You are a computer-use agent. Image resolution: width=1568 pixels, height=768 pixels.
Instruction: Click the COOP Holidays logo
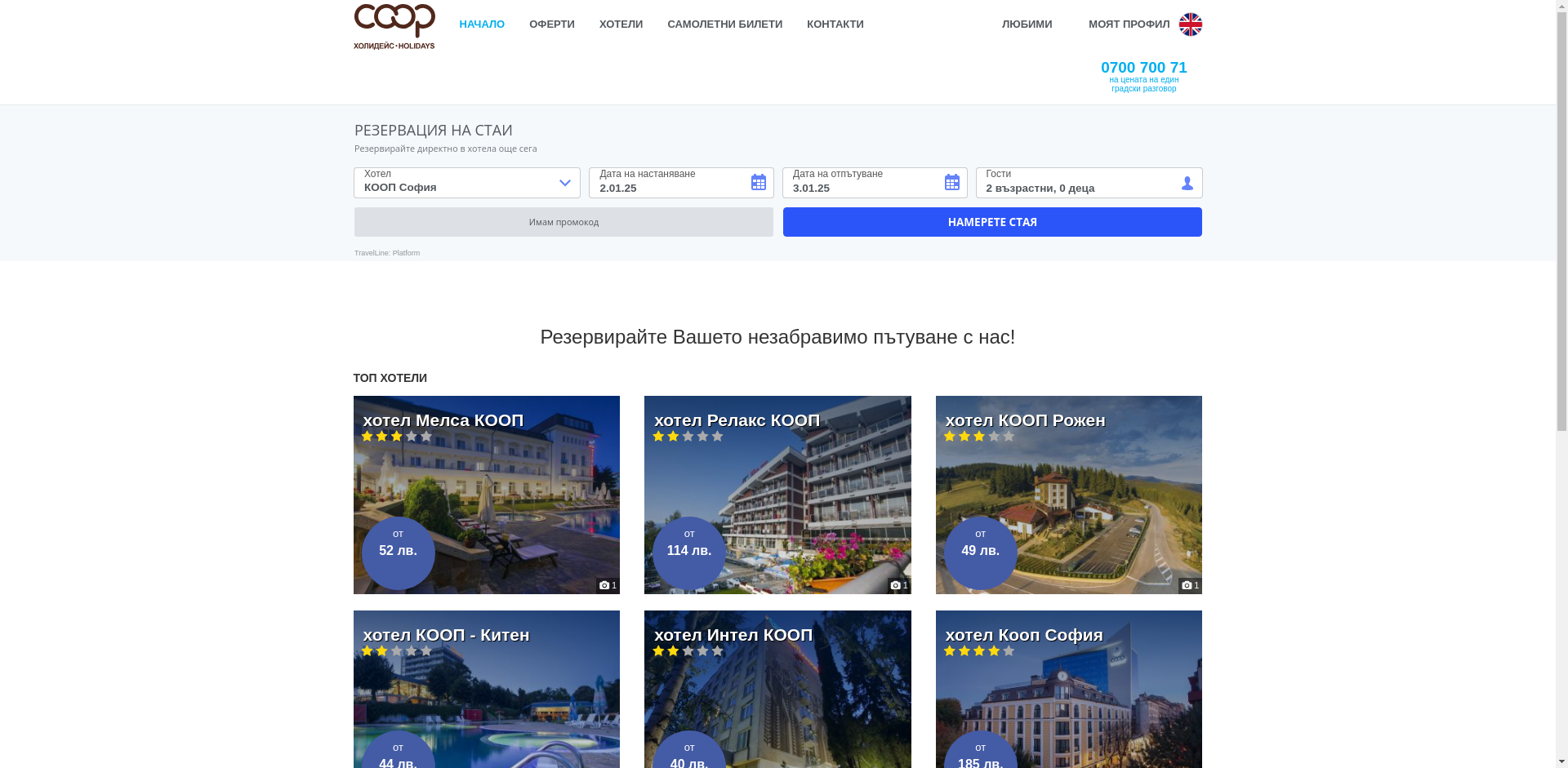click(394, 26)
